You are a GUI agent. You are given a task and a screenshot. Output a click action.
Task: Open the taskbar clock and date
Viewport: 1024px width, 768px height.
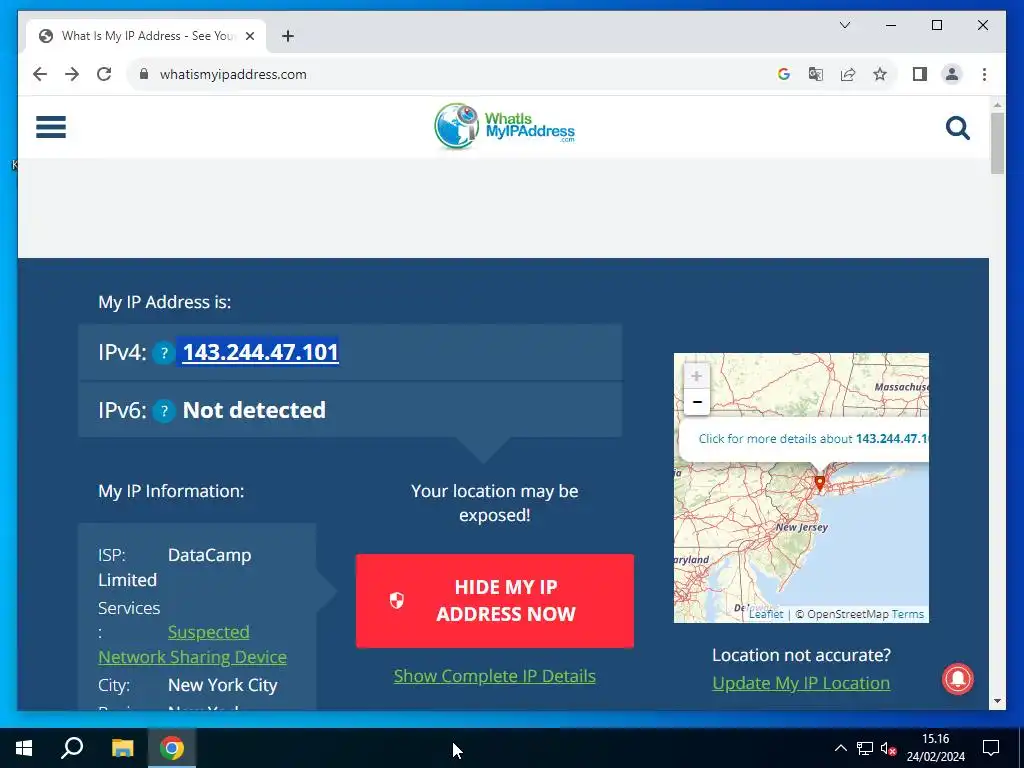(935, 748)
